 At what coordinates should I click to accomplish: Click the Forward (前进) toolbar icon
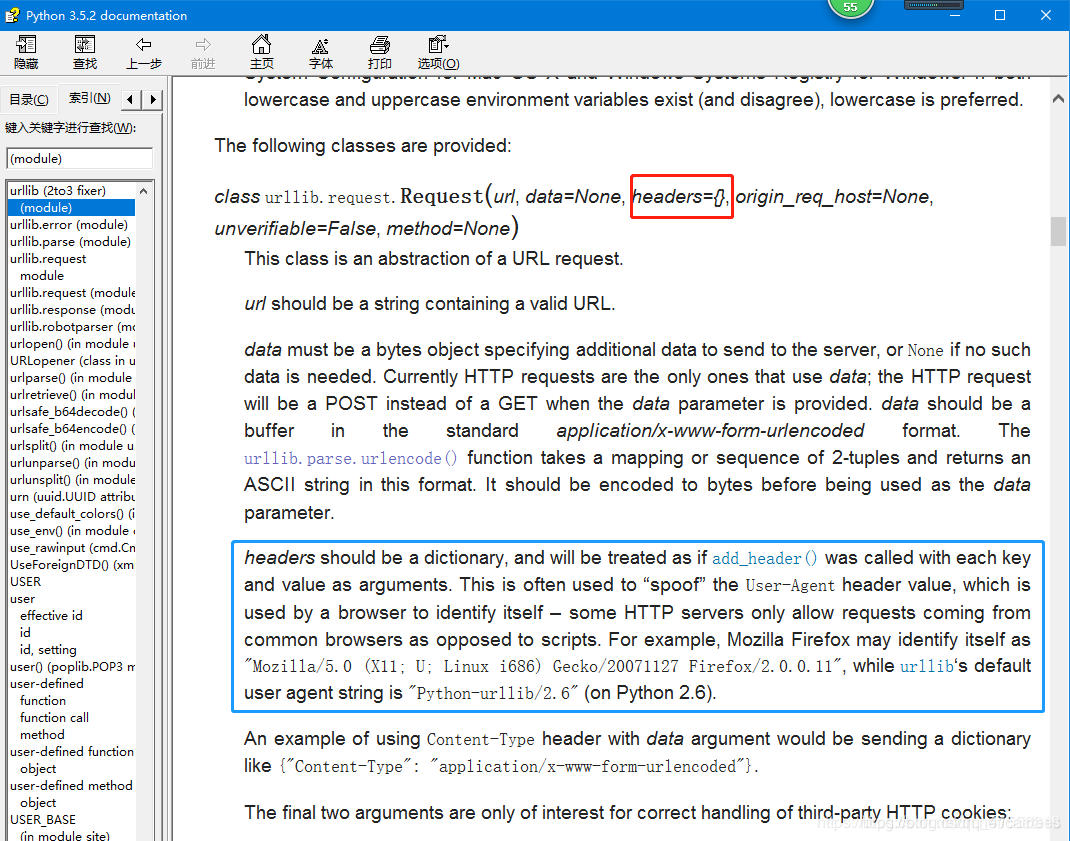point(203,53)
